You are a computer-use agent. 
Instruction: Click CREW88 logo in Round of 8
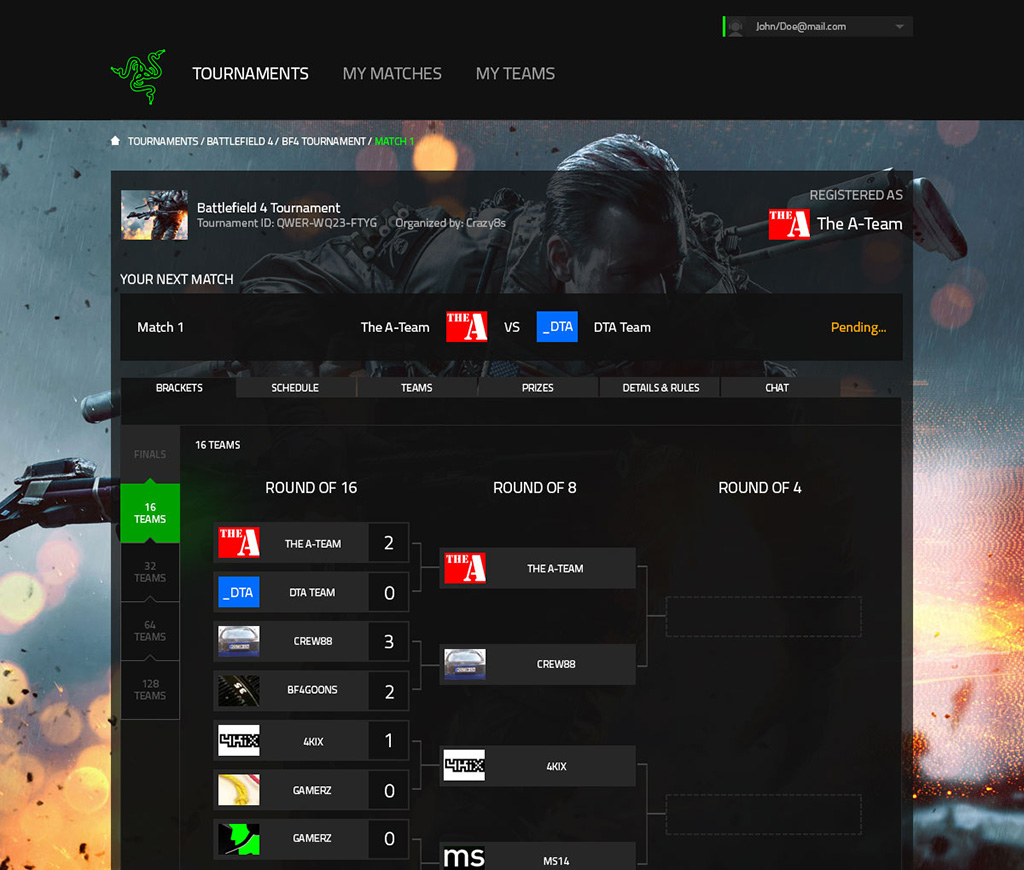point(465,664)
